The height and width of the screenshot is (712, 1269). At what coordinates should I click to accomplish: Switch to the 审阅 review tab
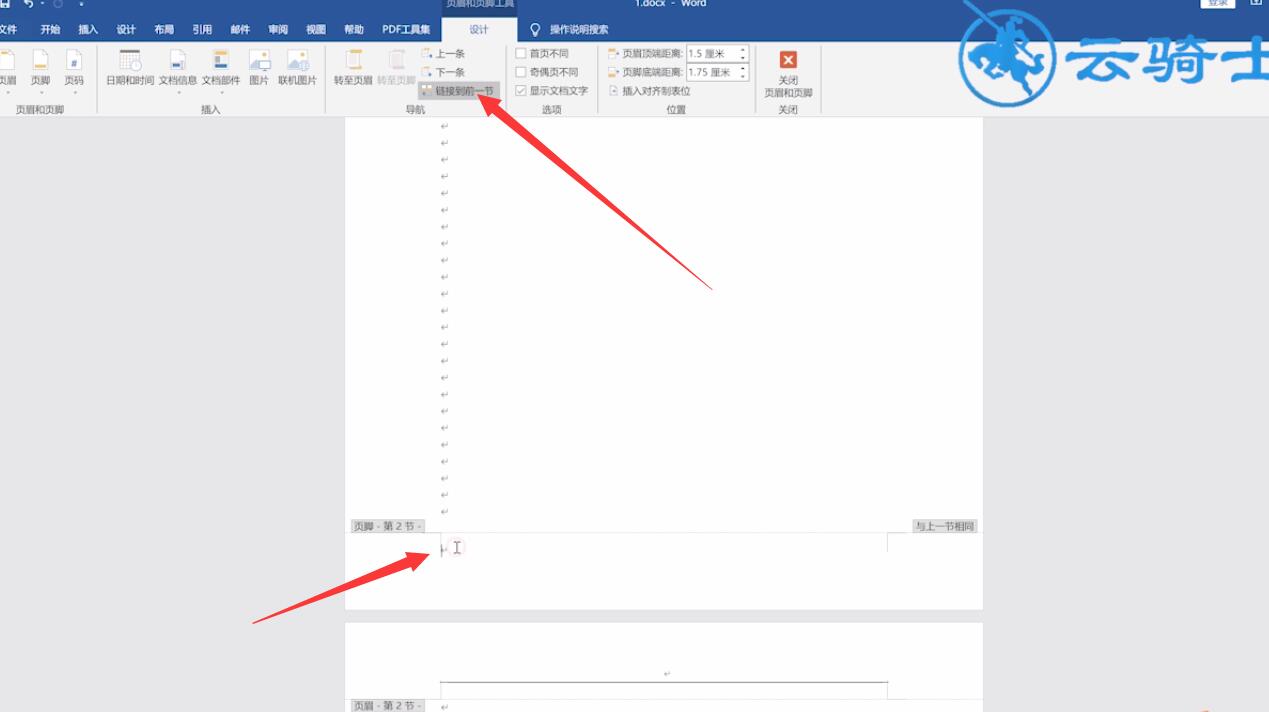(x=278, y=30)
